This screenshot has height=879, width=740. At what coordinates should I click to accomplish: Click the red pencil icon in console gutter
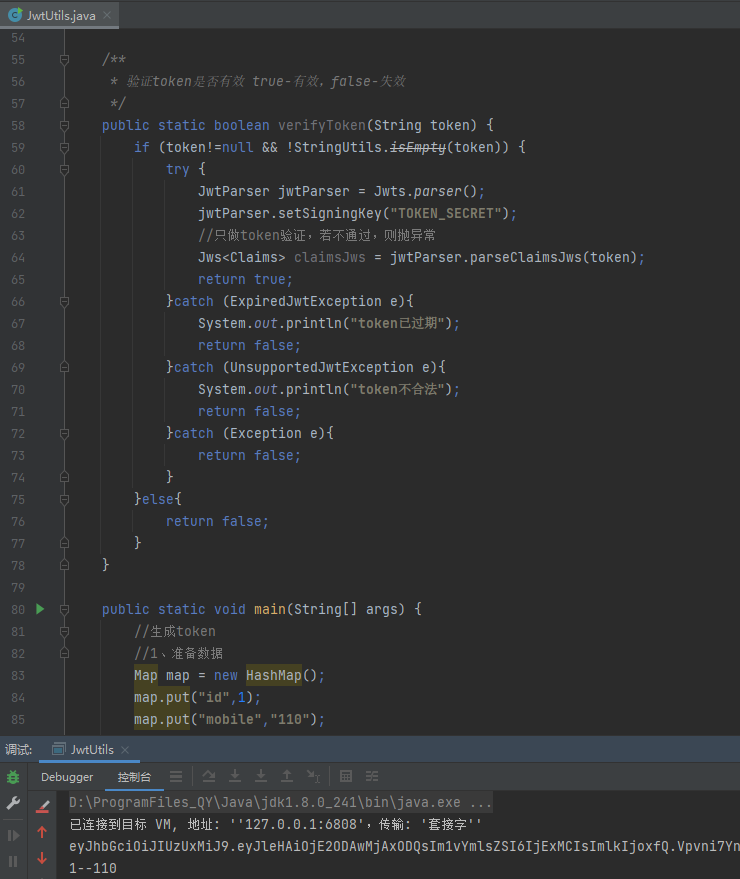coord(43,806)
